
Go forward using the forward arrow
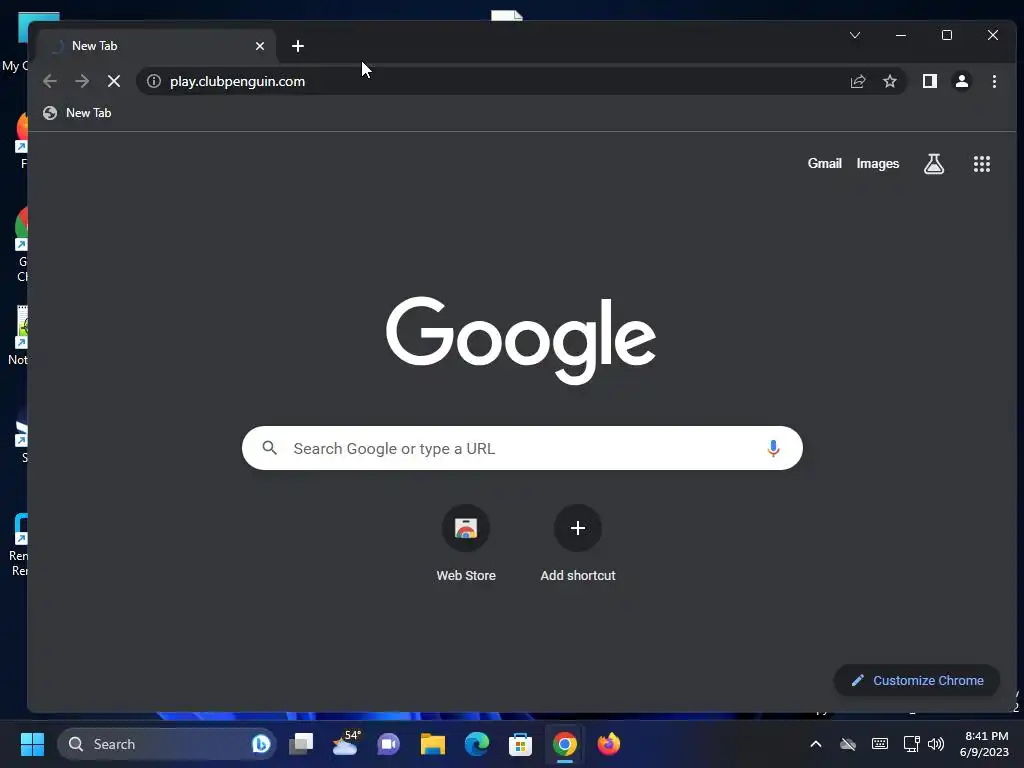coord(82,81)
